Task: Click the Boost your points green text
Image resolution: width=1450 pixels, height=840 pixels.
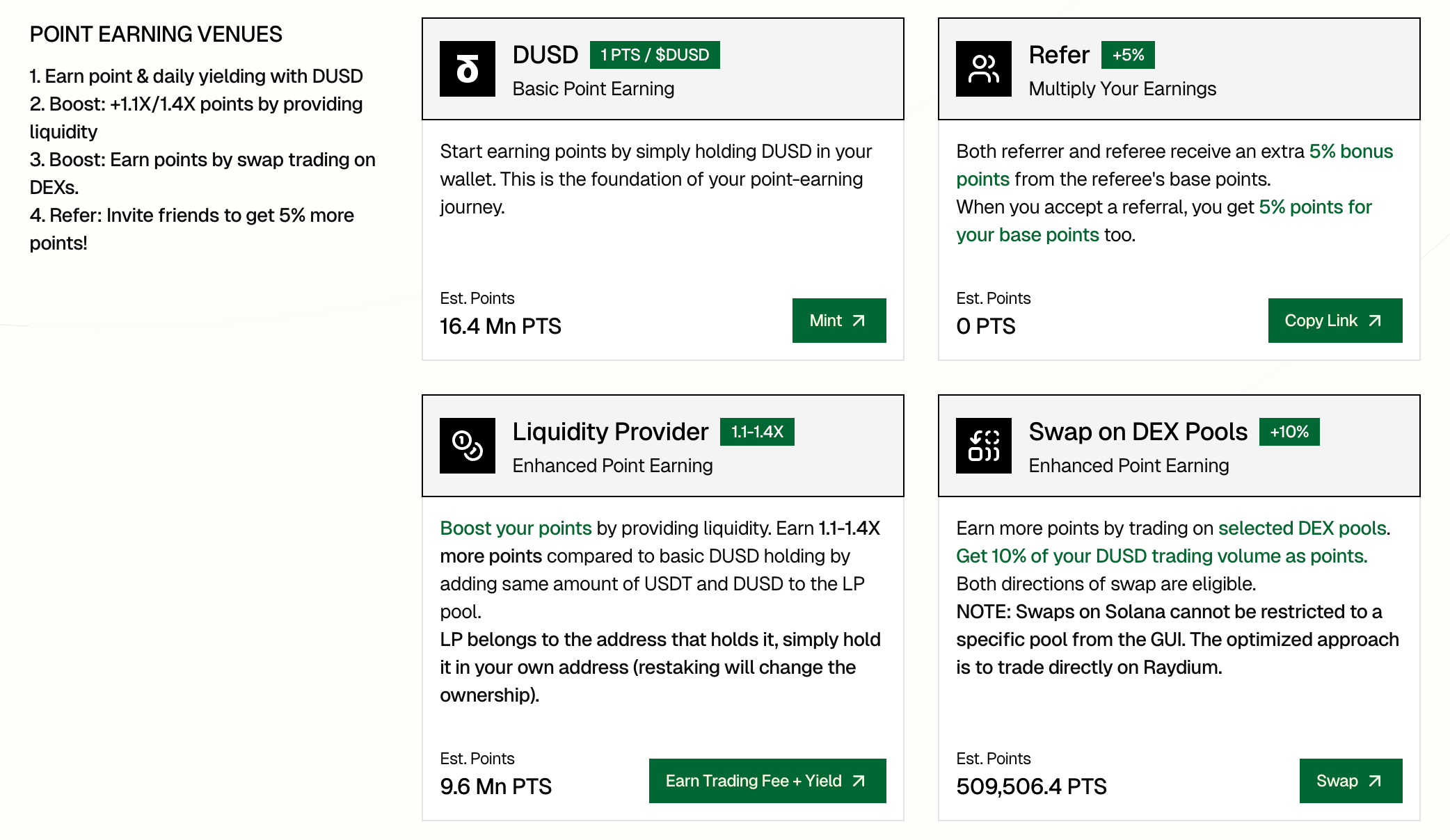Action: point(516,528)
